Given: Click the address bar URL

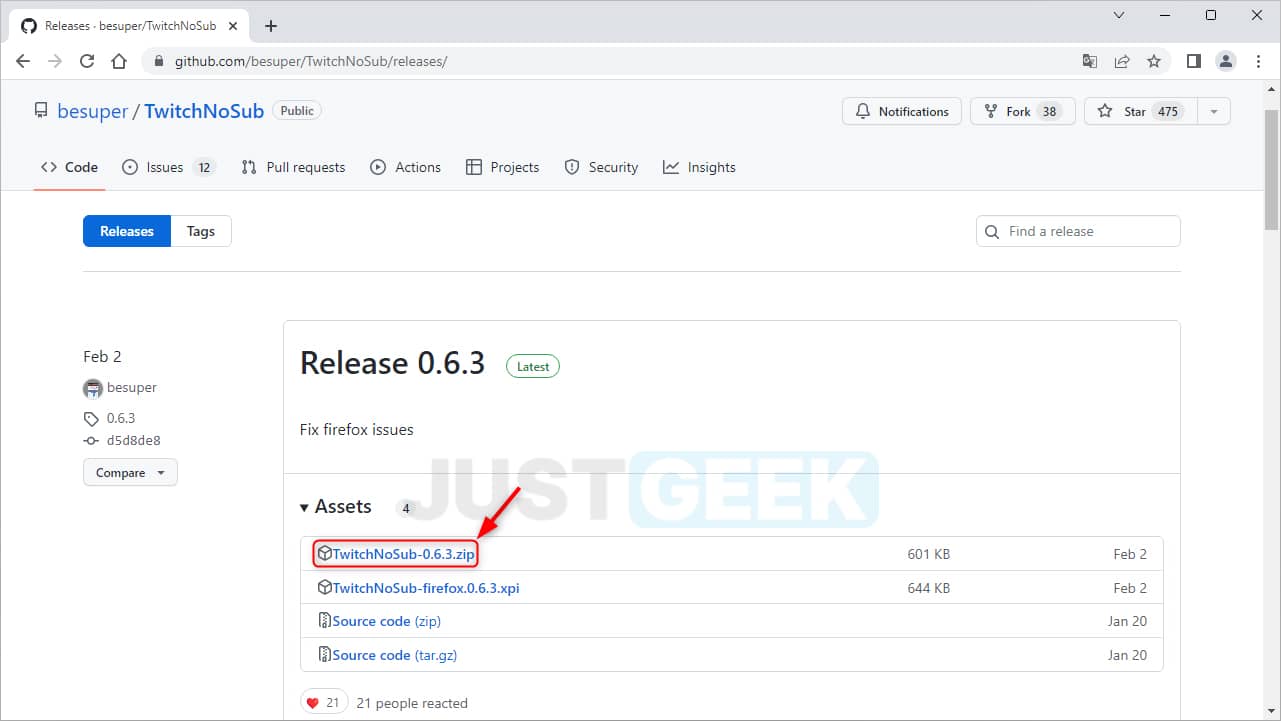Looking at the screenshot, I should coord(311,61).
